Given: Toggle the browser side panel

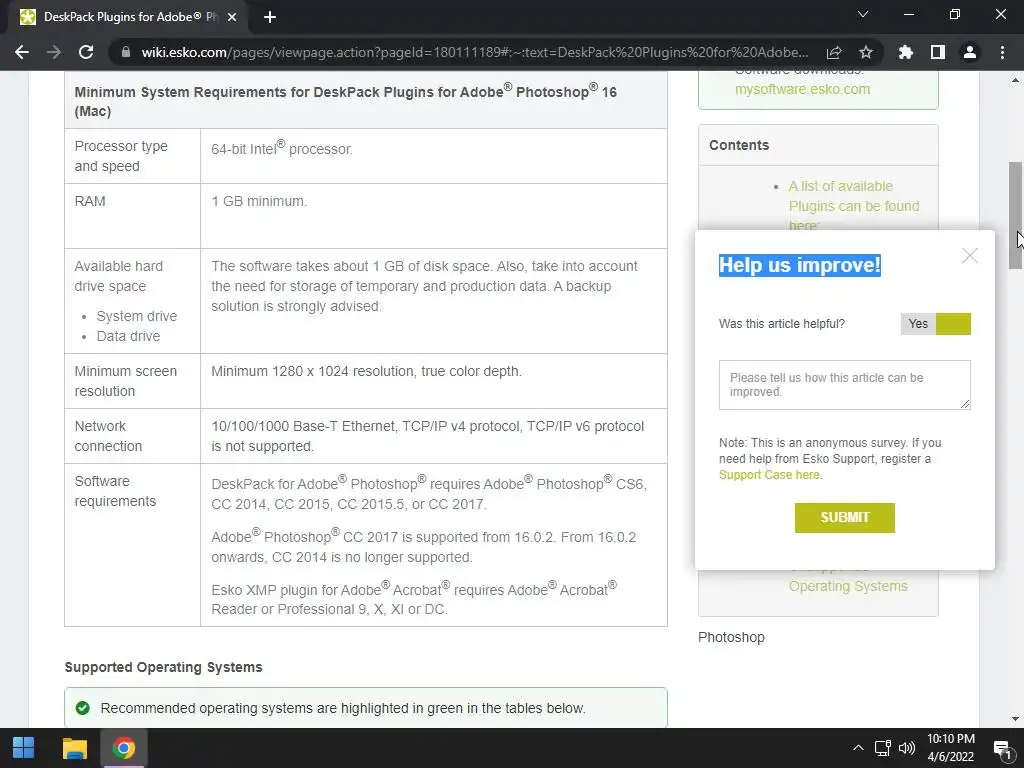Looking at the screenshot, I should click(938, 52).
